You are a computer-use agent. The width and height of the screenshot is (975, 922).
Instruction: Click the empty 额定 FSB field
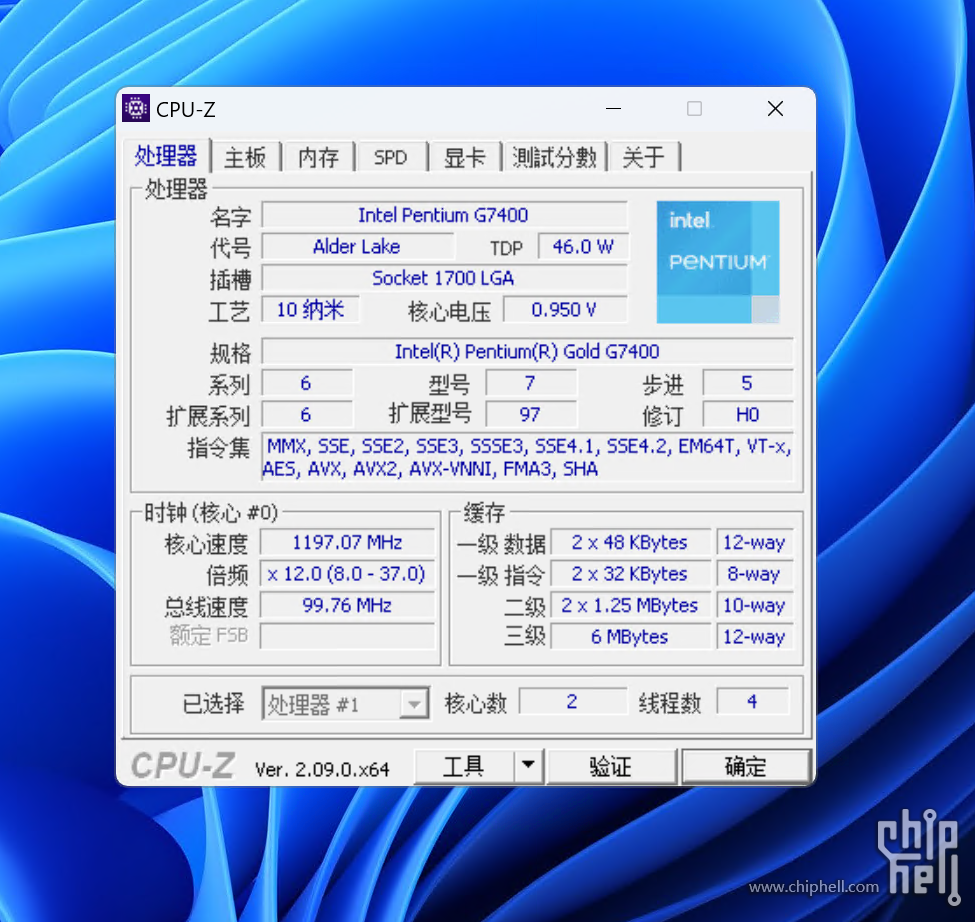pyautogui.click(x=348, y=637)
